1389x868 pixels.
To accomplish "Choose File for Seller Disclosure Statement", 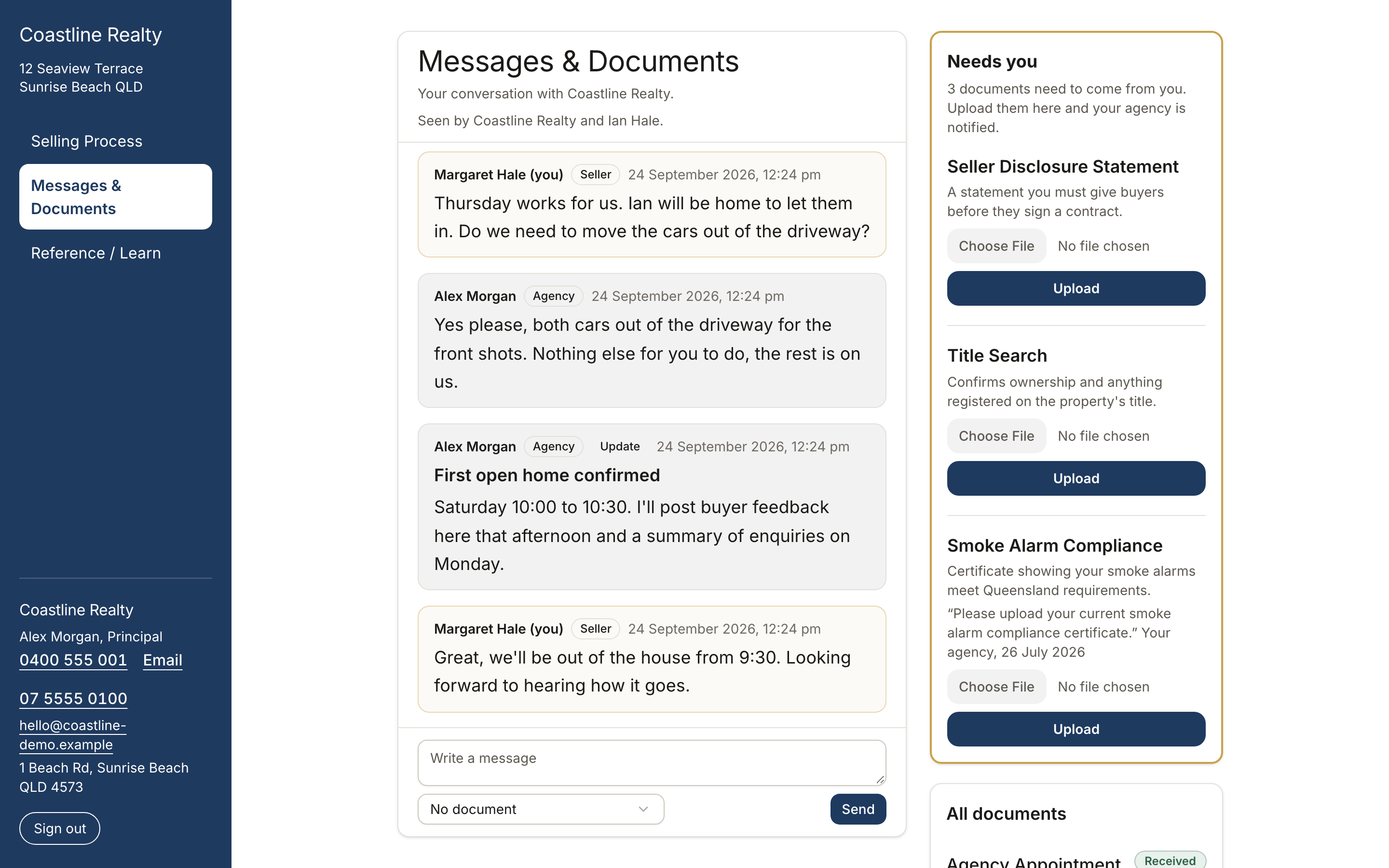I will pos(996,246).
